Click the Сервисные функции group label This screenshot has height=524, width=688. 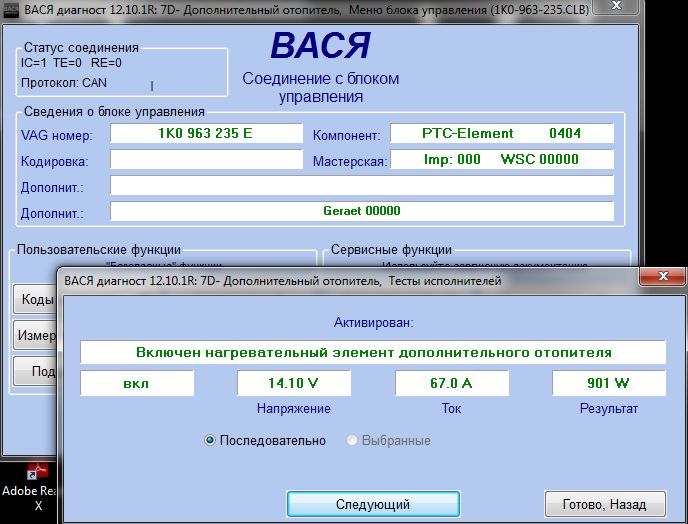[x=391, y=250]
